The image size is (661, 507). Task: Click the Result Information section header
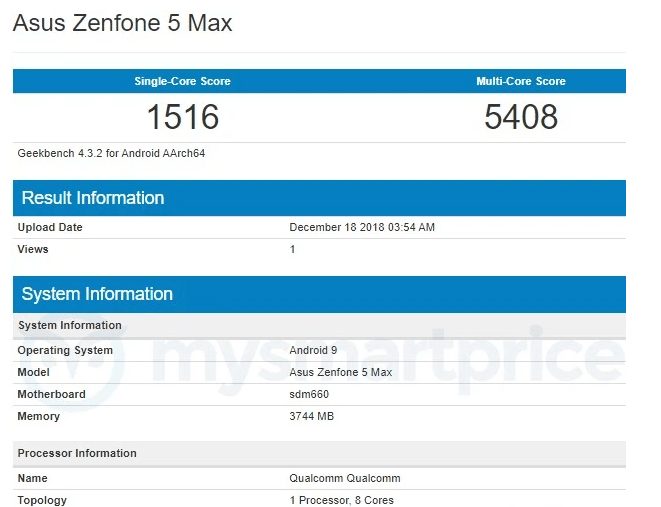pos(319,198)
